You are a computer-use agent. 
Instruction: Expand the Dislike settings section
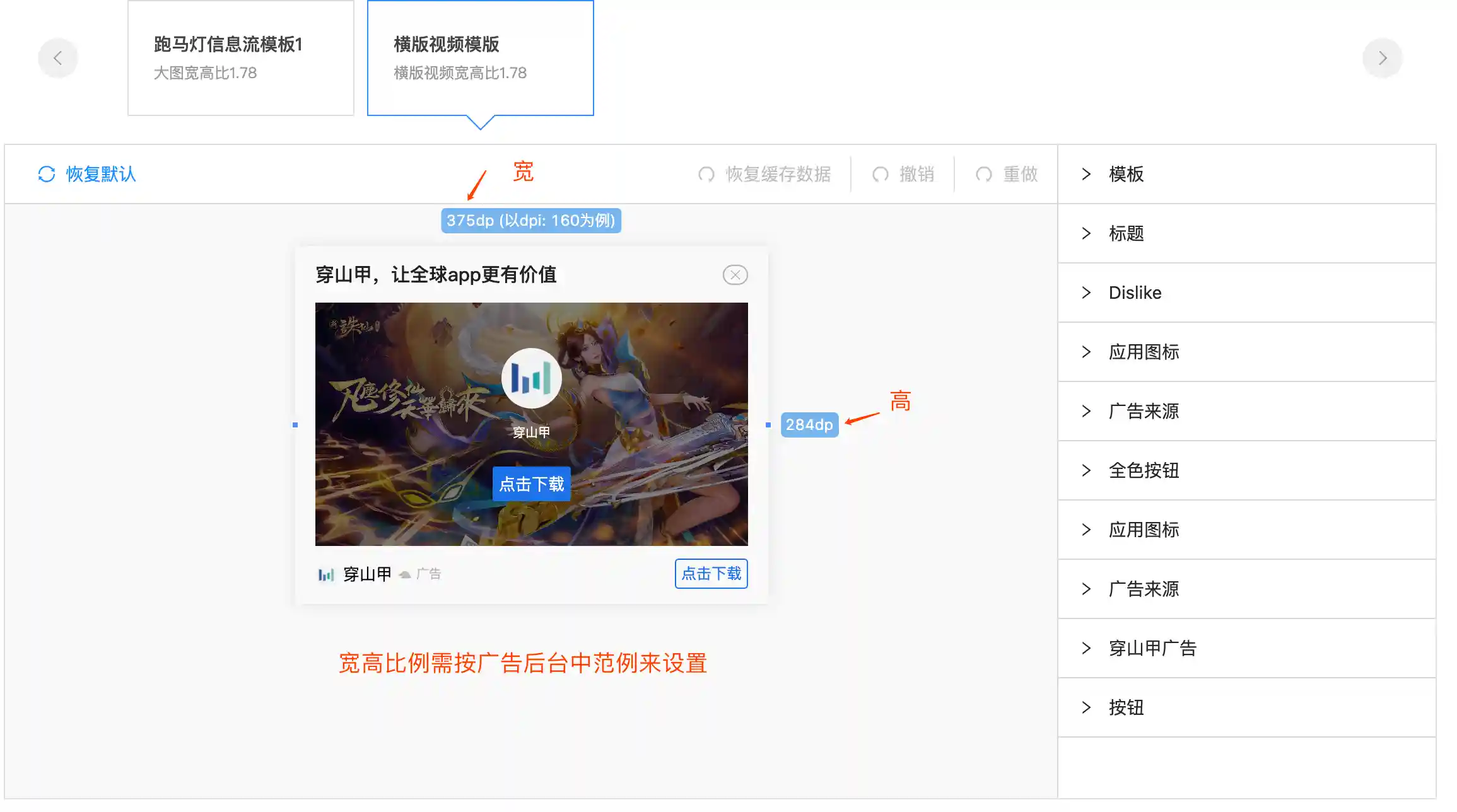tap(1134, 293)
